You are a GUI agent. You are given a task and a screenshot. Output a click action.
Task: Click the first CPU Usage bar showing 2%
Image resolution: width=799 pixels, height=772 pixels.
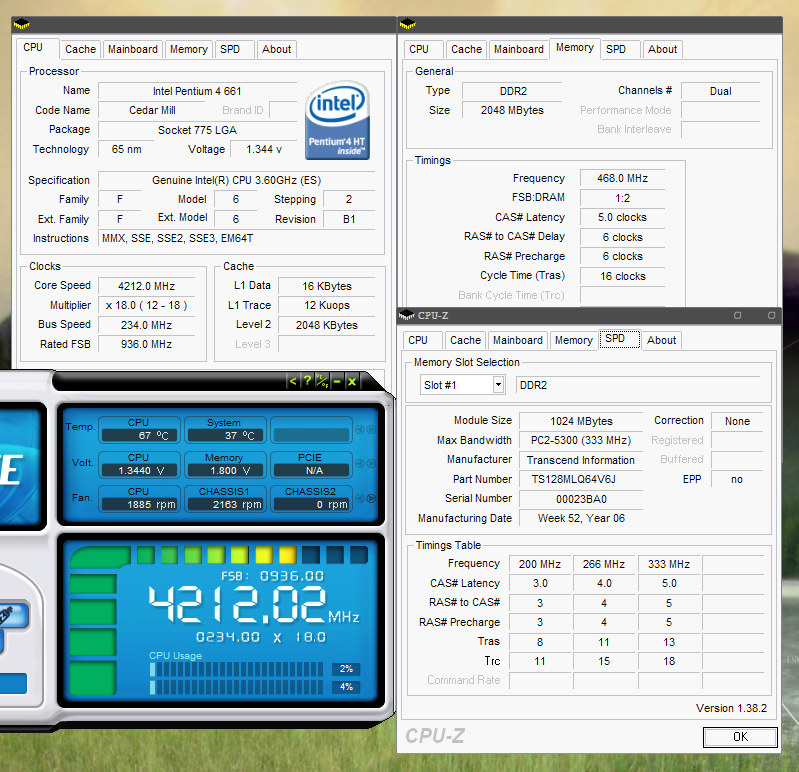(236, 669)
